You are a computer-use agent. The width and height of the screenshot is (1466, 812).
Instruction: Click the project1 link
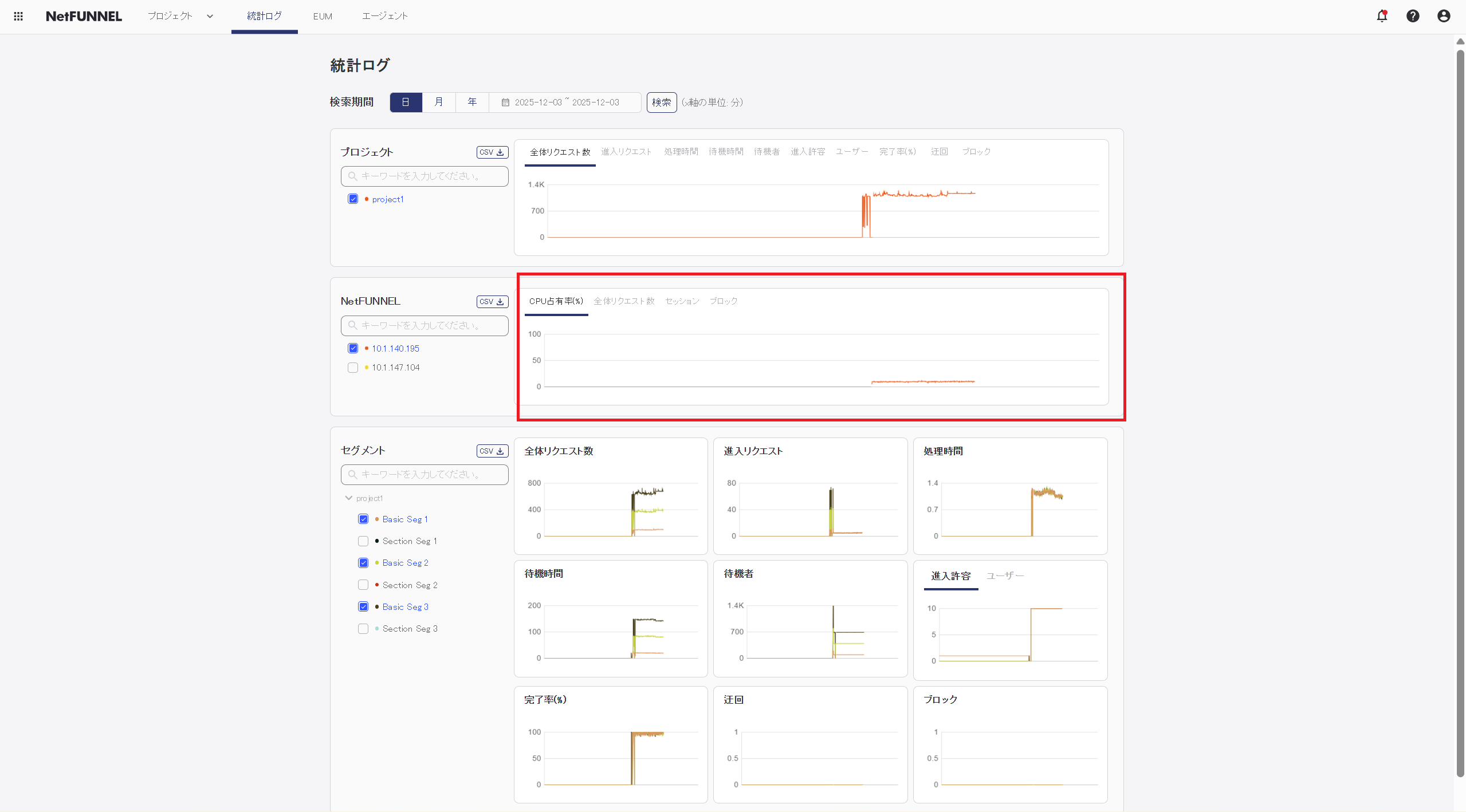tap(388, 199)
